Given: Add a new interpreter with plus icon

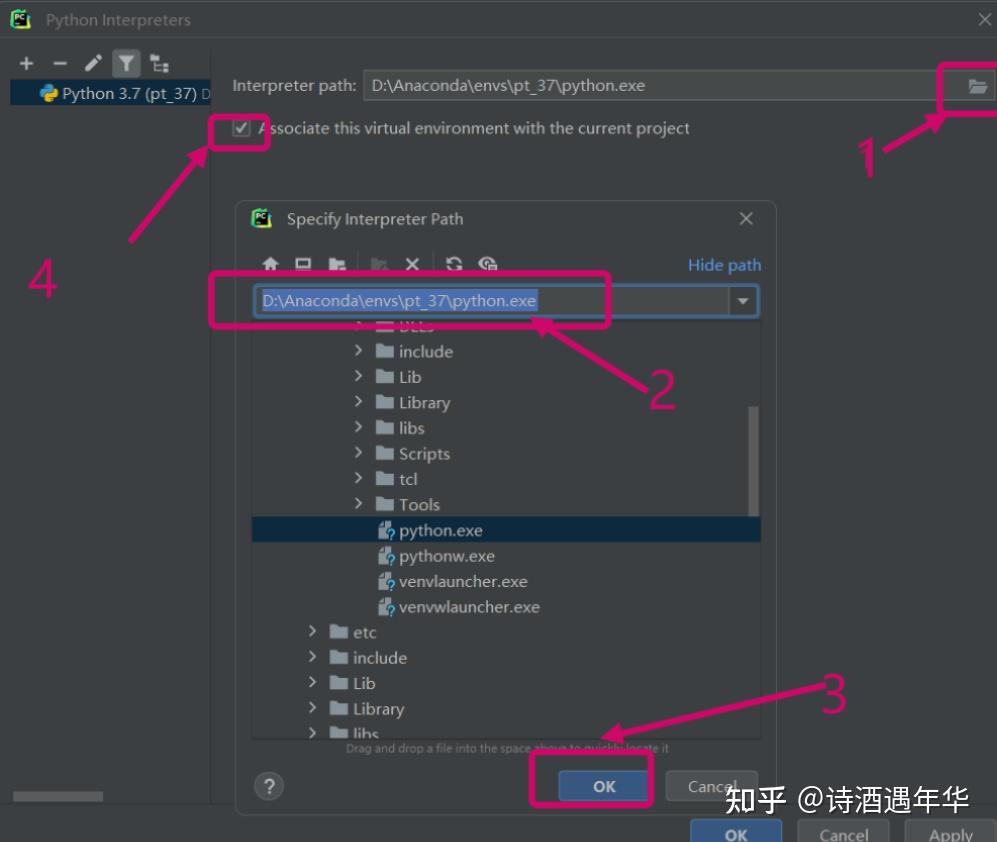Looking at the screenshot, I should pyautogui.click(x=26, y=63).
